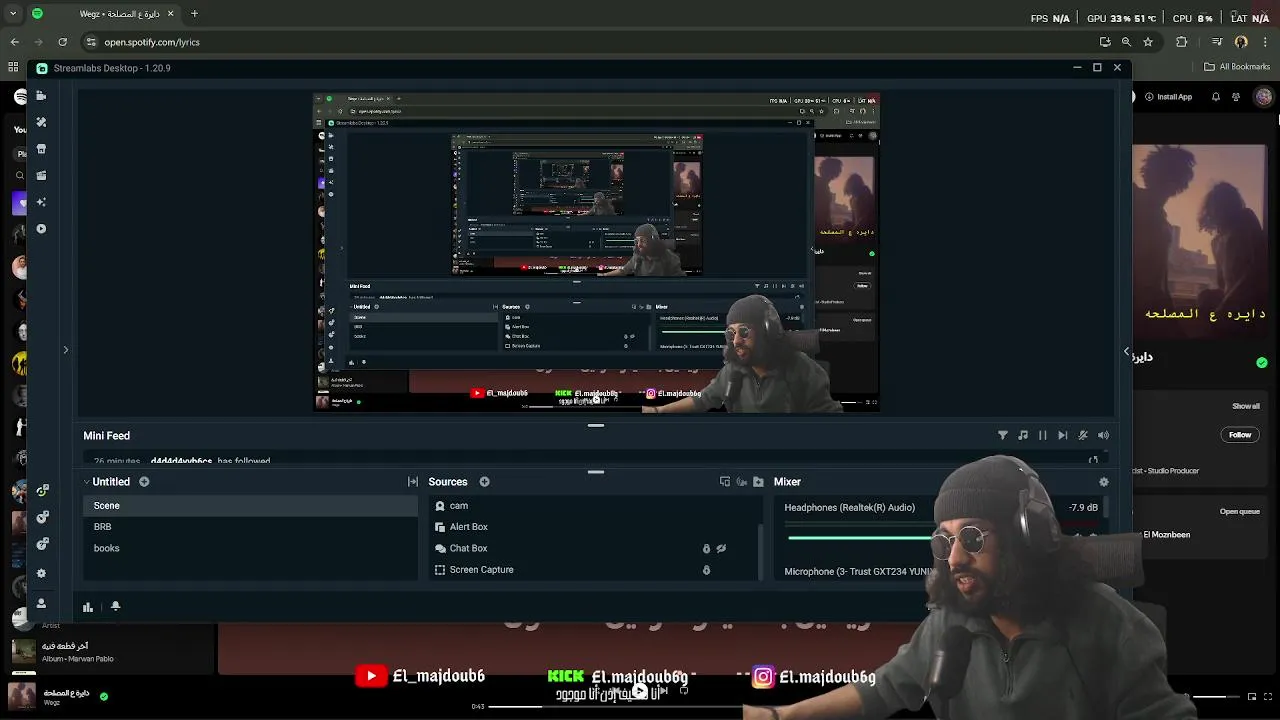Click the Headphones -7.9 dB level readout

pyautogui.click(x=1084, y=507)
